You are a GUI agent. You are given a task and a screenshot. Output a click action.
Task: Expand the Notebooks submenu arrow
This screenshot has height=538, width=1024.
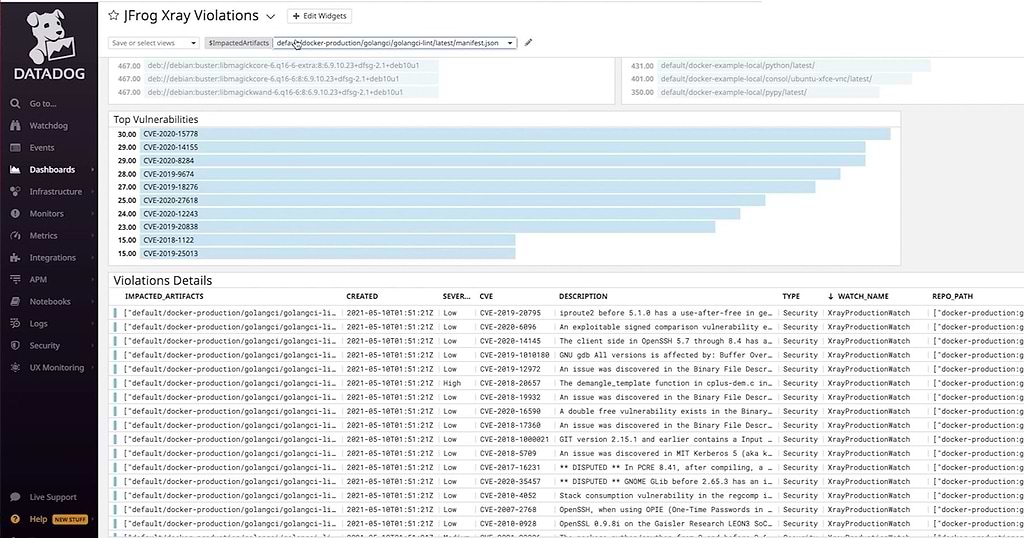click(x=92, y=302)
